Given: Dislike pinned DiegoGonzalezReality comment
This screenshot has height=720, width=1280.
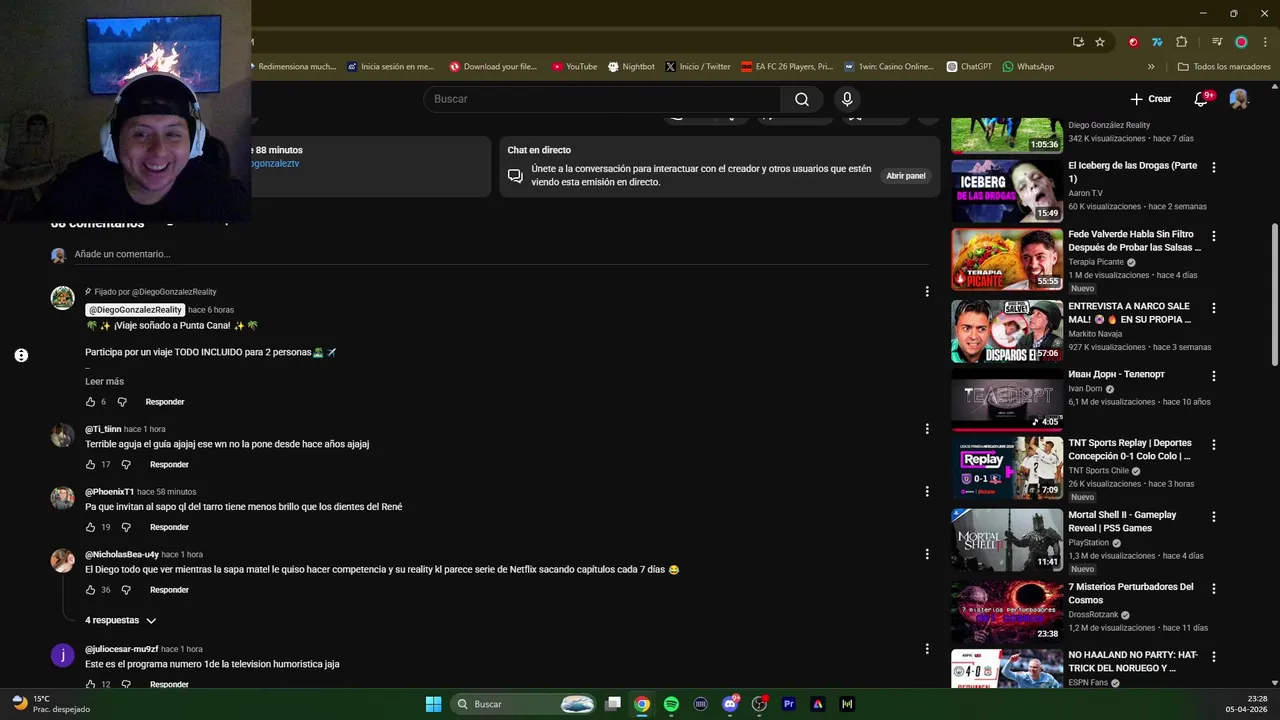Looking at the screenshot, I should click(122, 402).
